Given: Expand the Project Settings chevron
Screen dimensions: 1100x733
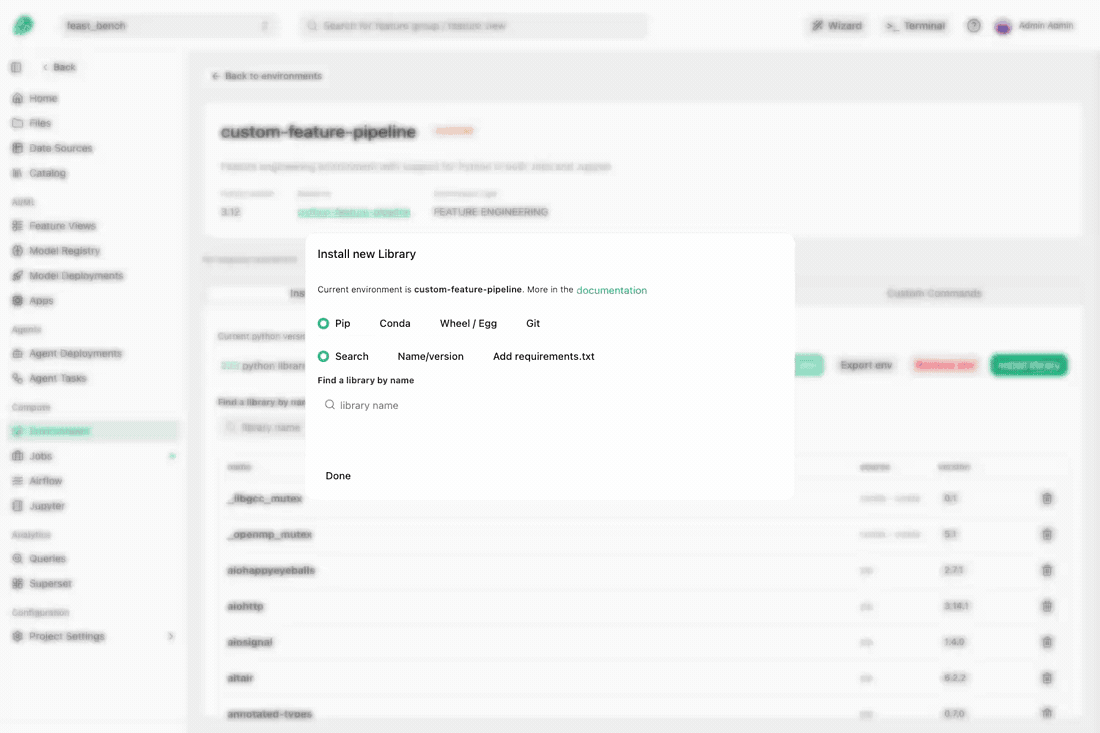Looking at the screenshot, I should 170,636.
